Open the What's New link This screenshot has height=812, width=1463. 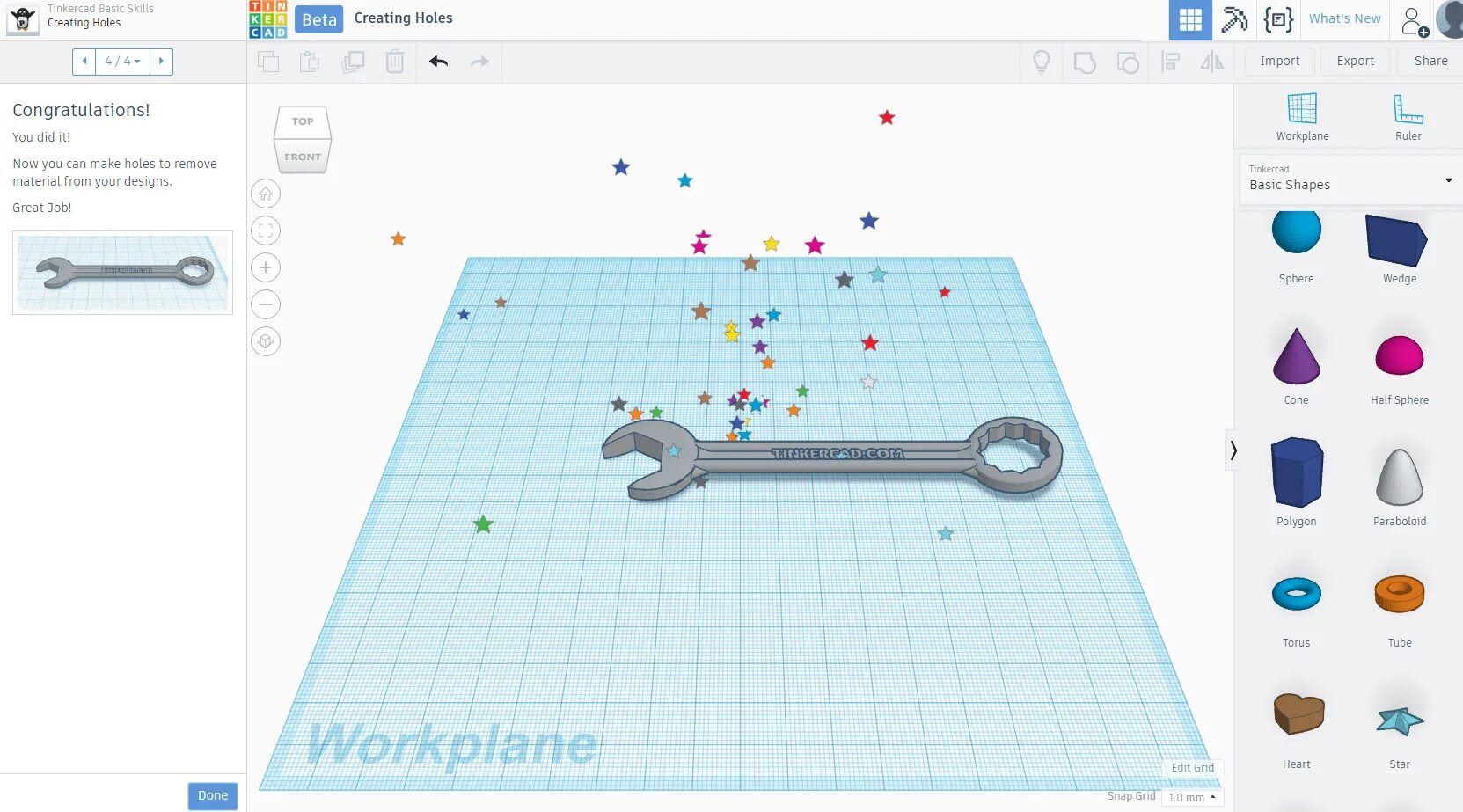click(1344, 18)
